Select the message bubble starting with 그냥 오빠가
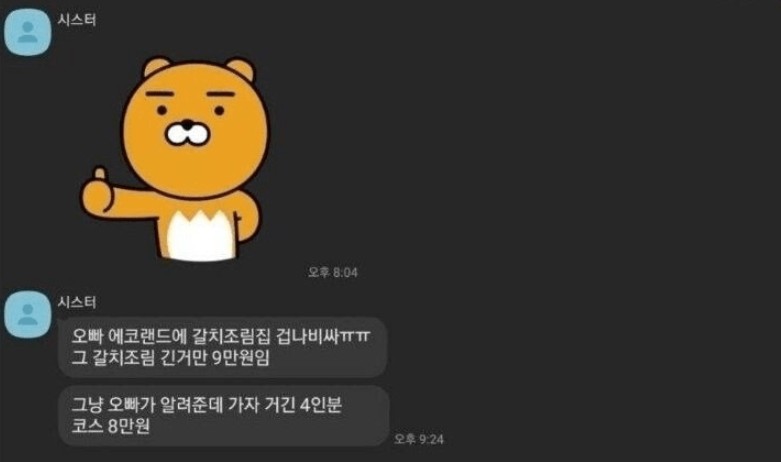Viewport: 781px width, 462px height. (x=224, y=416)
